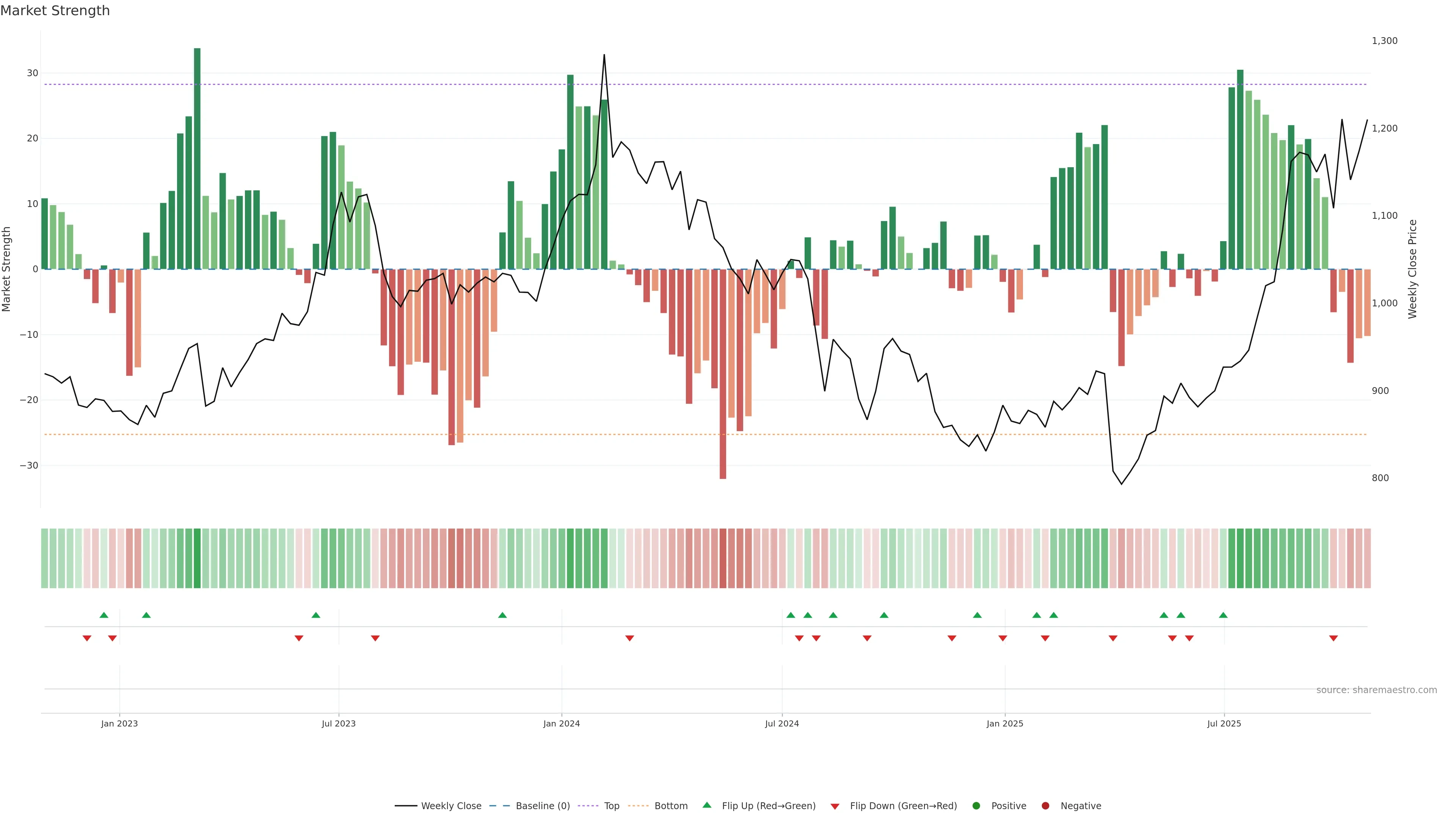Screen dimensions: 1456x819
Task: Click the tallest green bar in early 2023
Action: (197, 158)
